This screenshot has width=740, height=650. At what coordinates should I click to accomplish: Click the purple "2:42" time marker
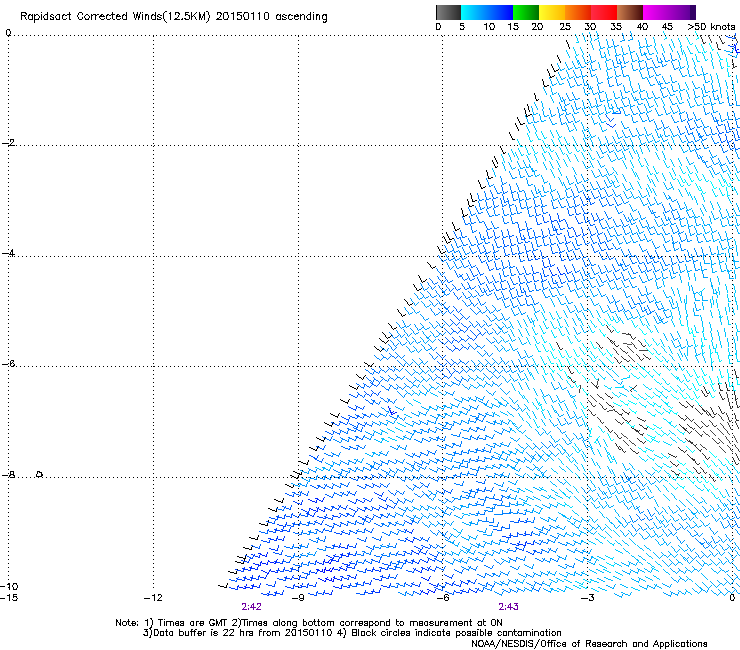click(x=252, y=607)
